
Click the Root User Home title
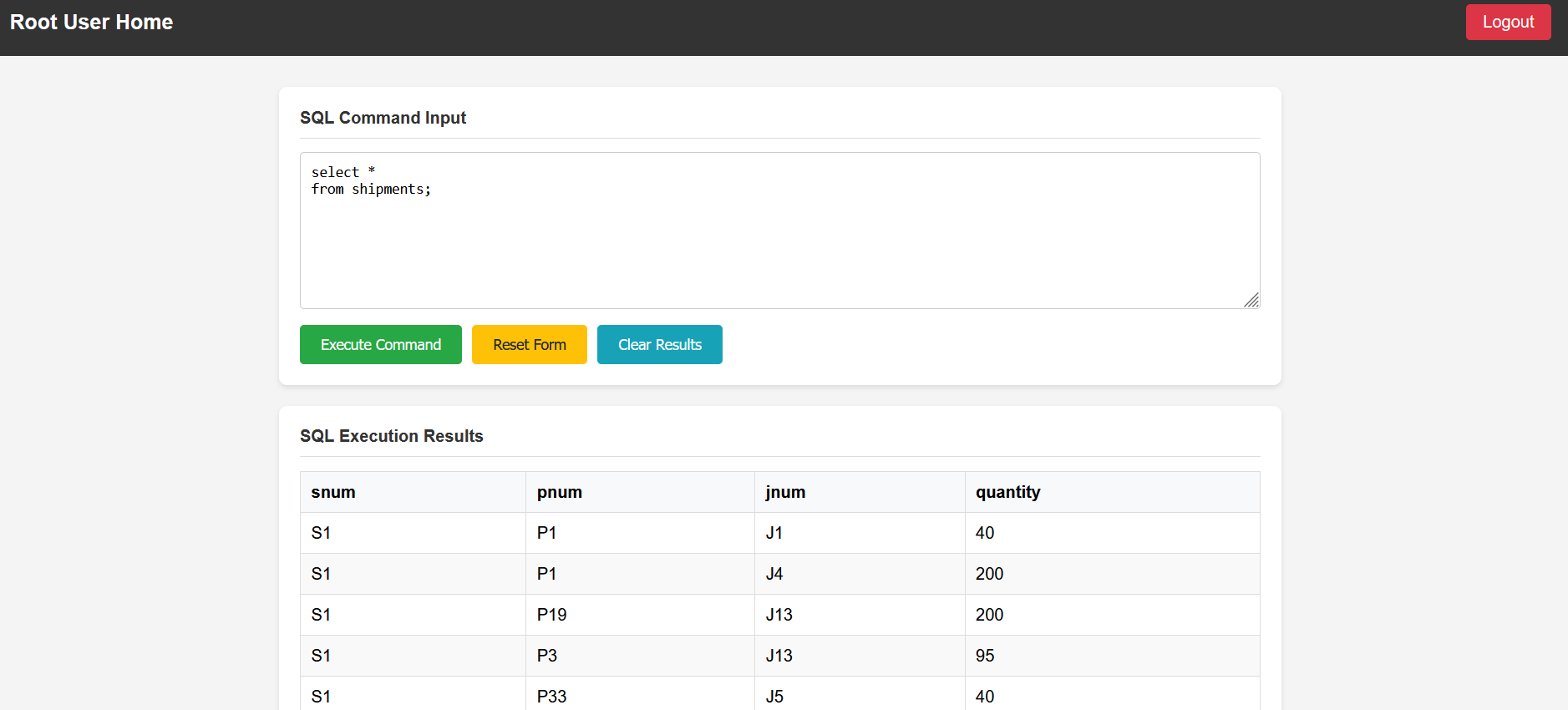click(91, 23)
